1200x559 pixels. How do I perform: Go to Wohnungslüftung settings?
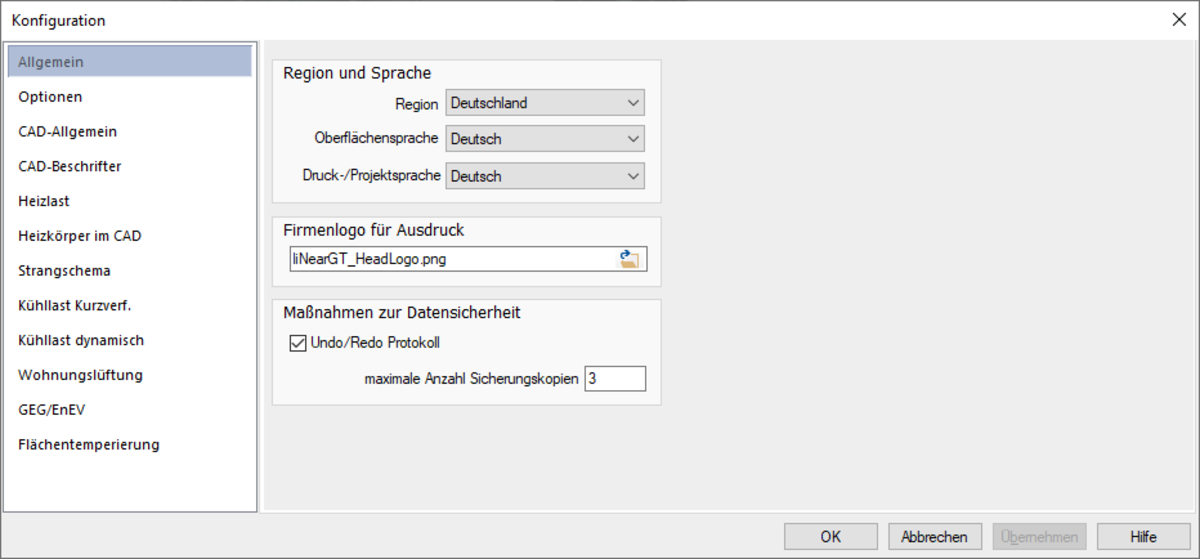(130, 375)
